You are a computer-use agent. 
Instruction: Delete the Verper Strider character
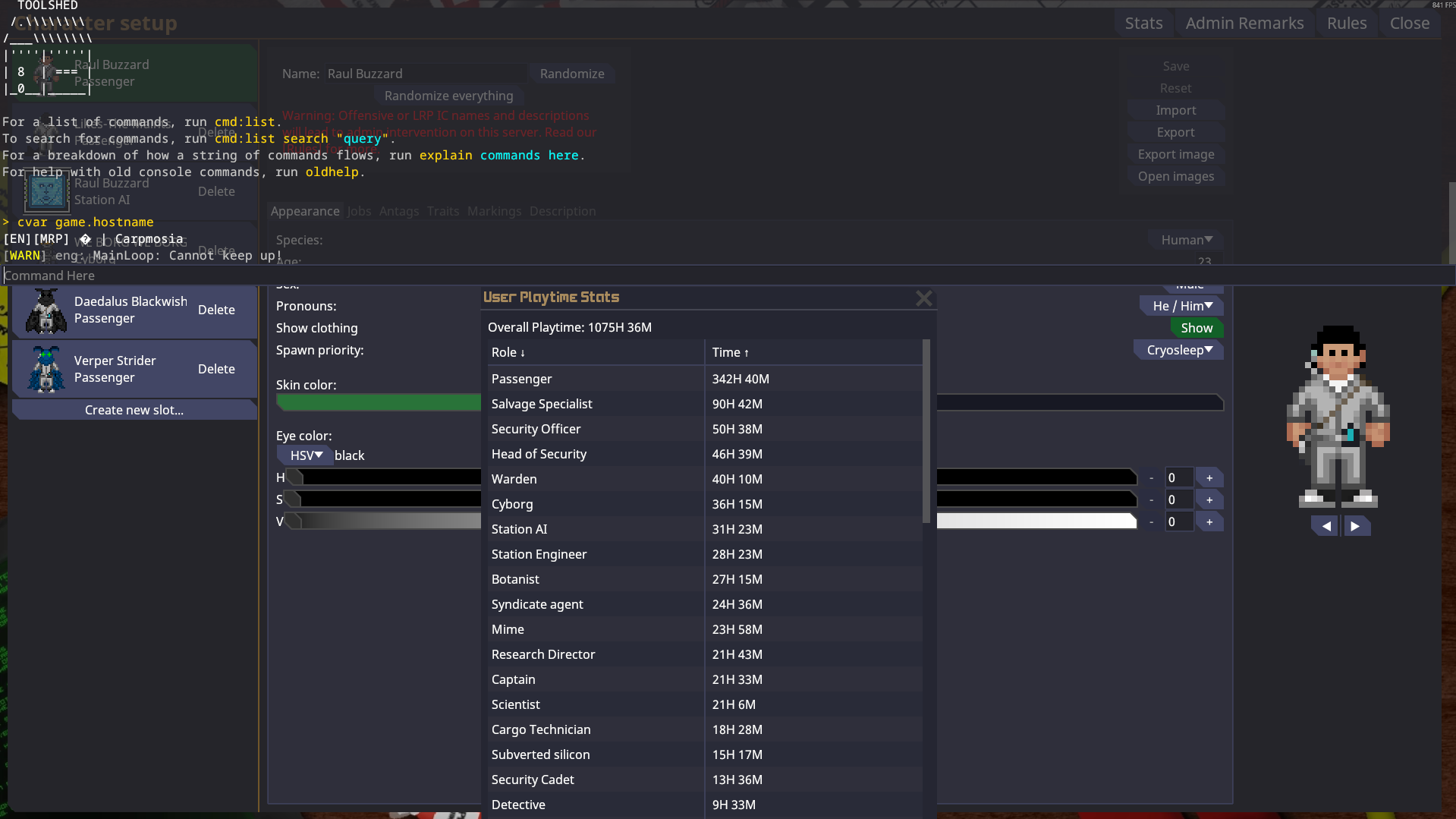[216, 369]
